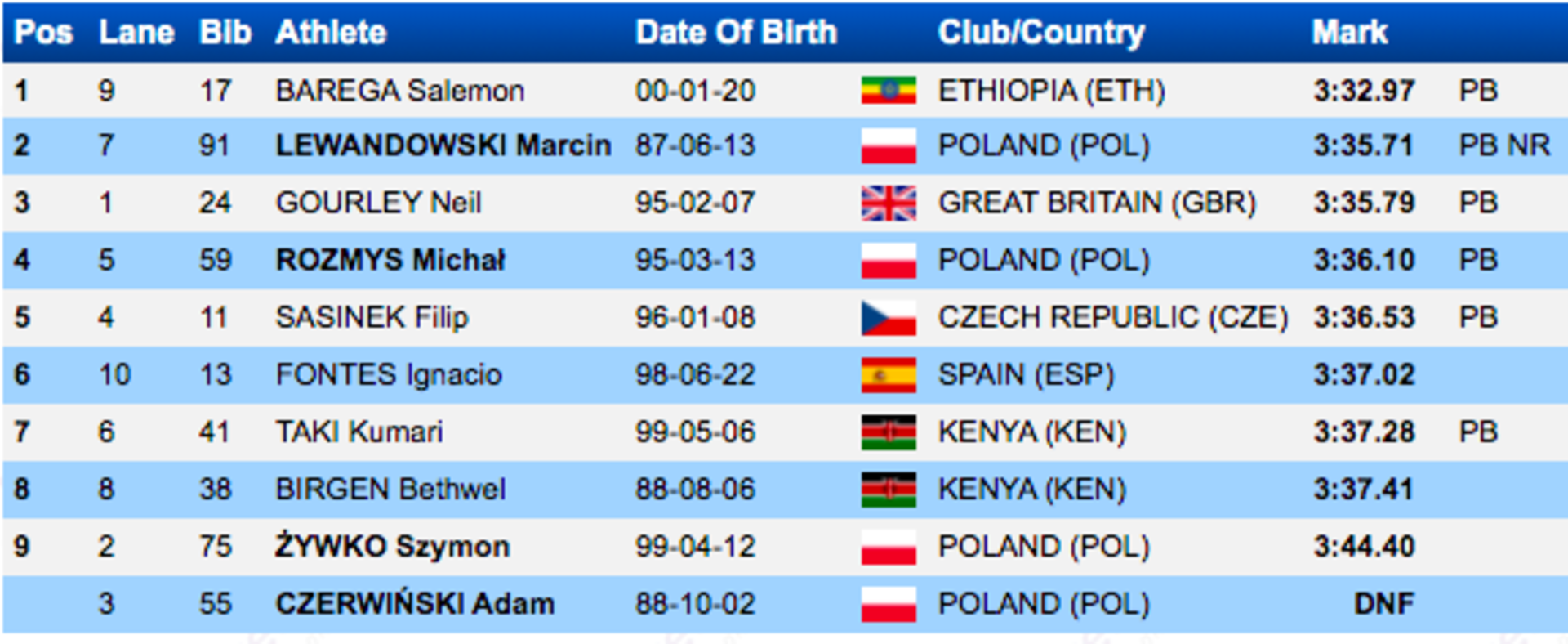1568x644 pixels.
Task: Click Kenya flag beside BIRGEN Bethwel
Action: (889, 490)
